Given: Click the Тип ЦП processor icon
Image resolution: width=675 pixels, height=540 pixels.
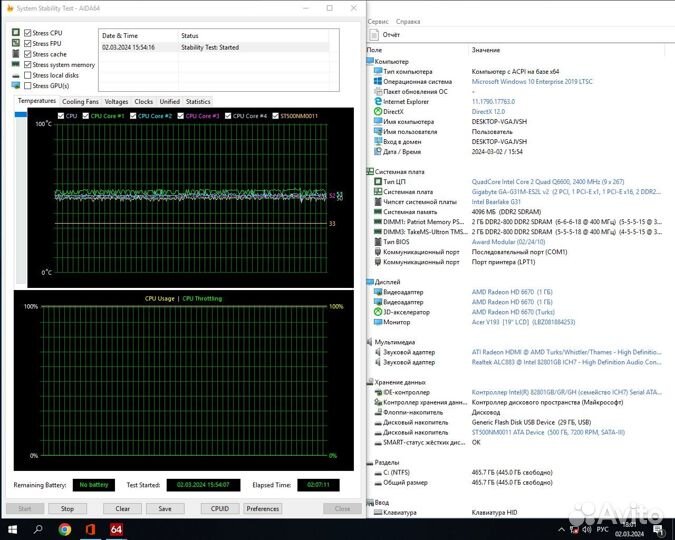Looking at the screenshot, I should [x=378, y=181].
